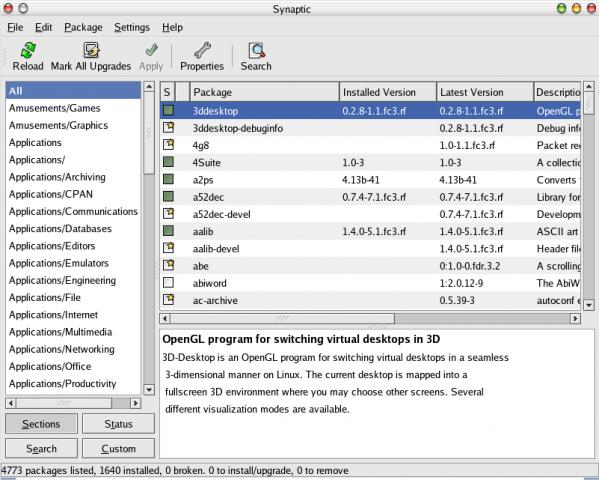Open the Help menu
Image resolution: width=599 pixels, height=480 pixels.
point(172,28)
